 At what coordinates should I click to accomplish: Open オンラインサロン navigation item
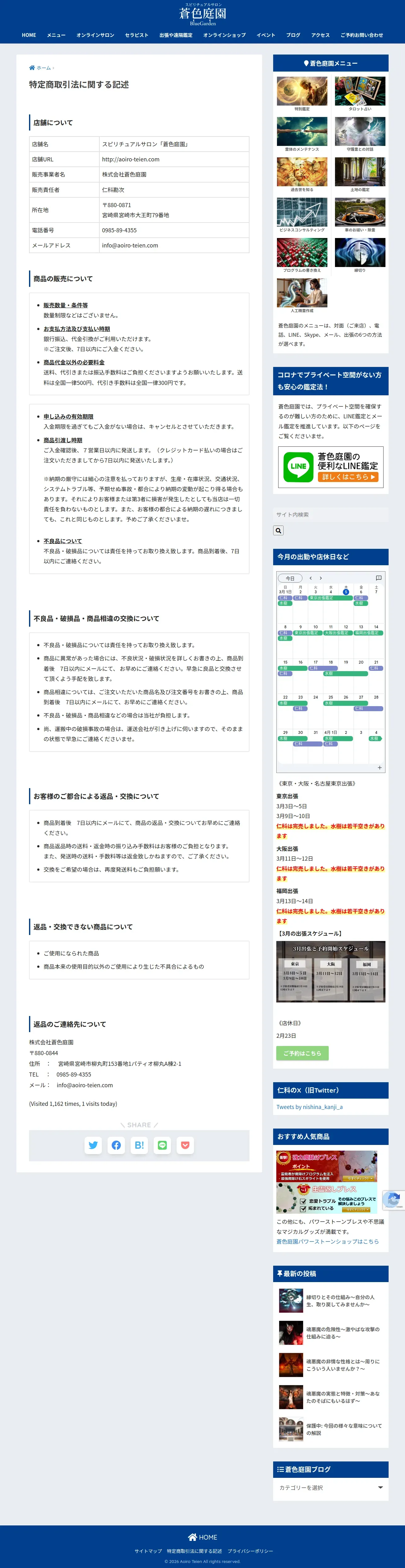tap(95, 35)
